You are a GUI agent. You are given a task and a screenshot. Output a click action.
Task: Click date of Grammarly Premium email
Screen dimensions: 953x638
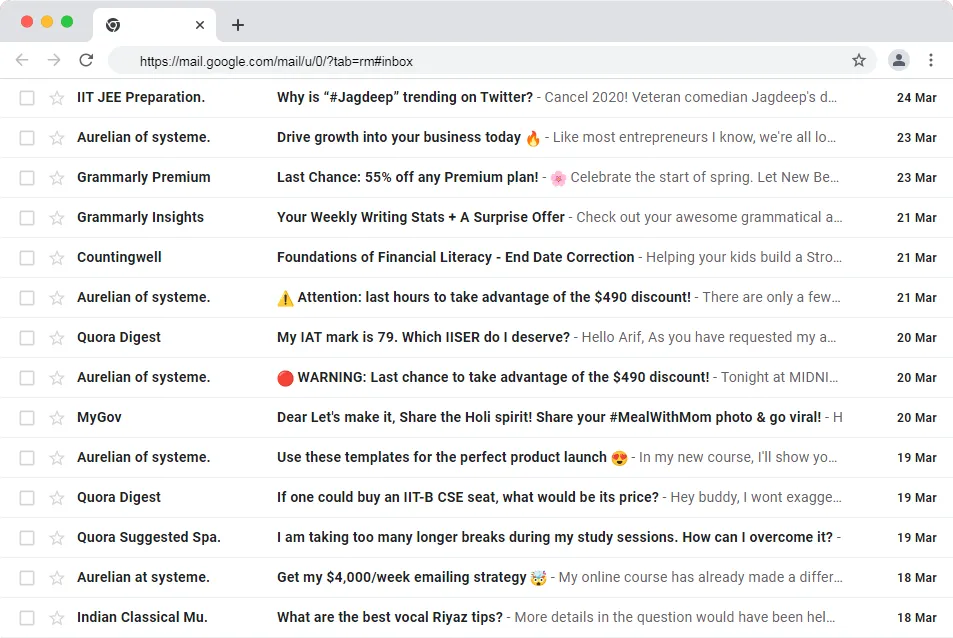(917, 178)
